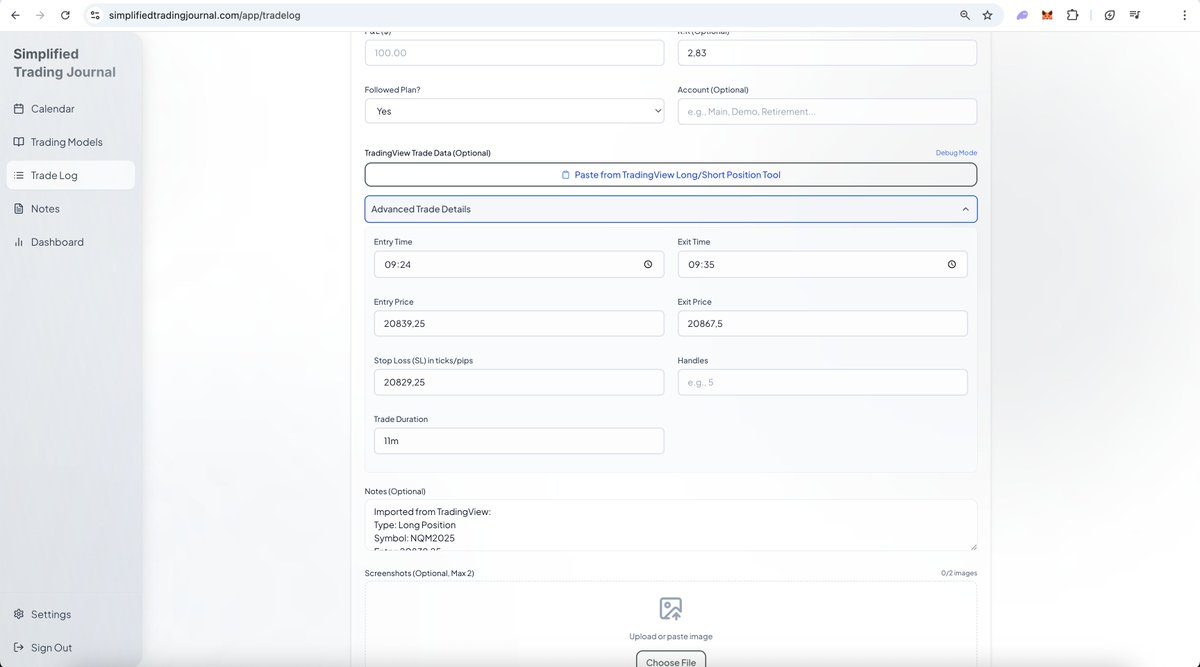Bookmark this page with the star icon
Viewport: 1200px width, 667px height.
pos(988,15)
